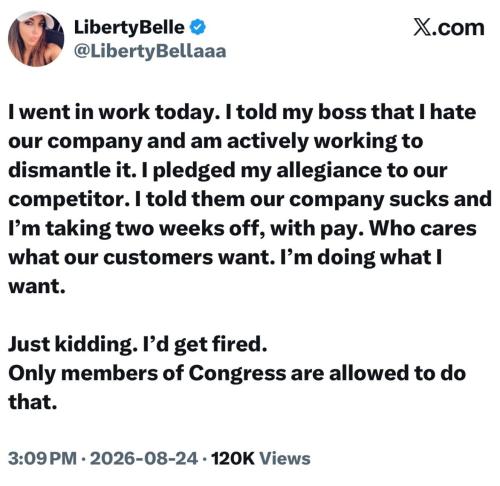
Task: Click the 120K Views count
Action: [x=261, y=458]
